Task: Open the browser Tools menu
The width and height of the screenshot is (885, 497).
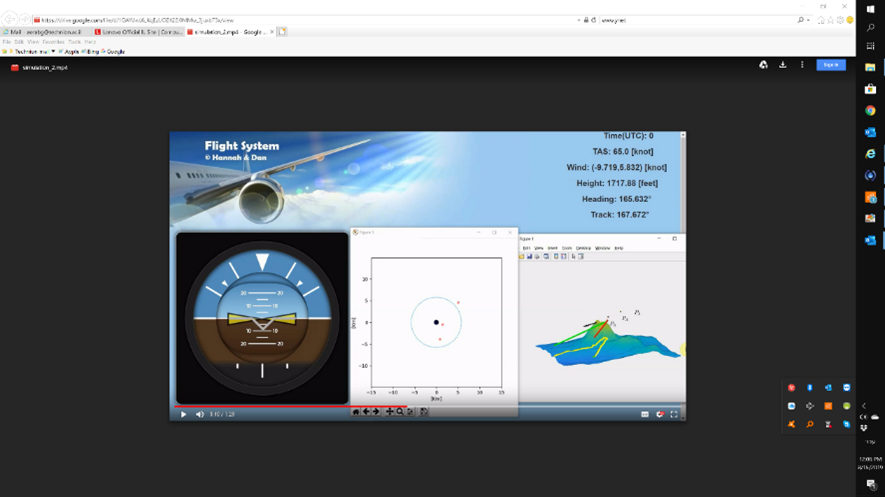Action: point(75,42)
